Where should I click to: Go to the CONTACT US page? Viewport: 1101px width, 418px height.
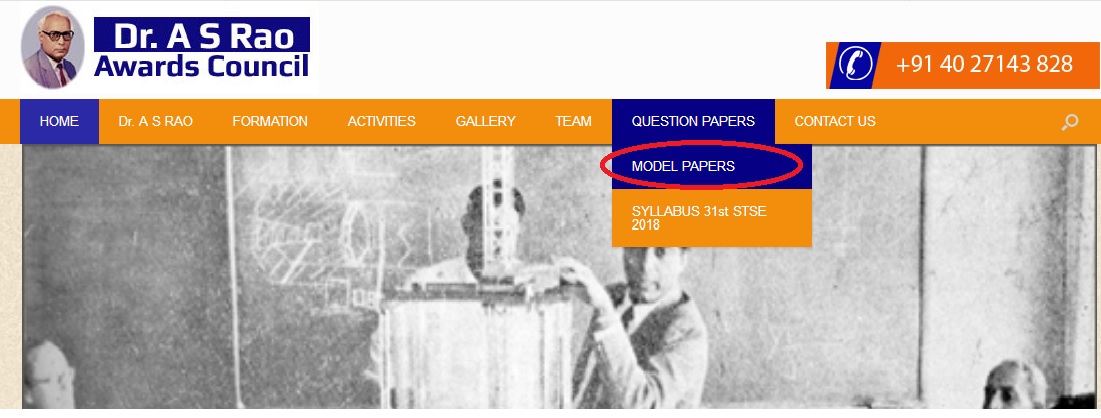point(835,122)
